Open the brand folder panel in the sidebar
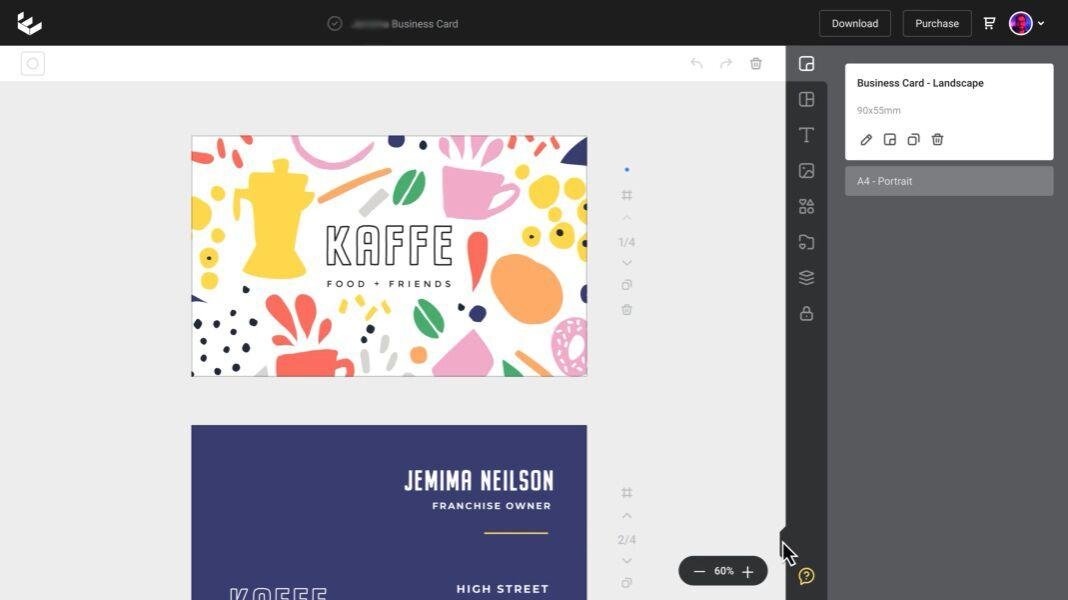This screenshot has height=600, width=1068. (806, 242)
